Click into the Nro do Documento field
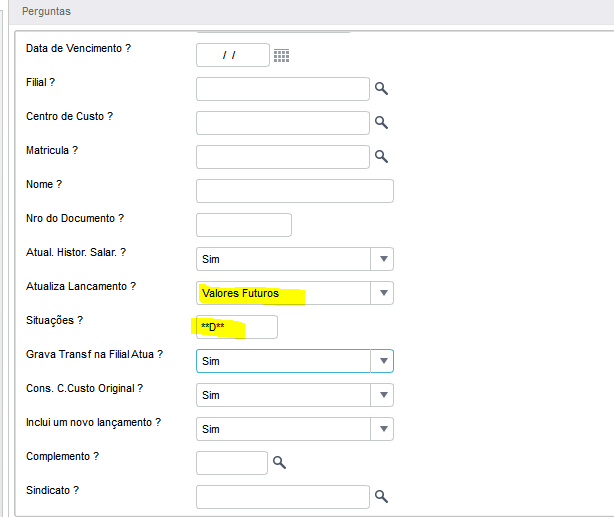The image size is (614, 517). [x=244, y=225]
